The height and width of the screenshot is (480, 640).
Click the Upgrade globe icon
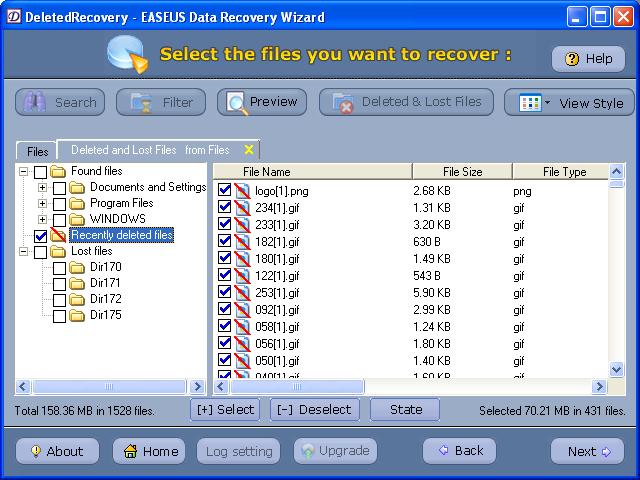click(308, 451)
